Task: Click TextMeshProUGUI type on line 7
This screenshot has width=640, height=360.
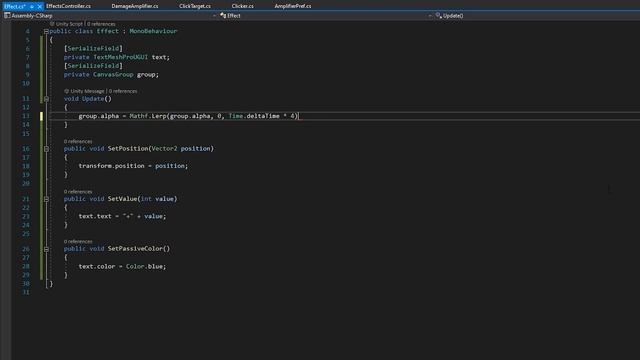Action: pos(120,57)
